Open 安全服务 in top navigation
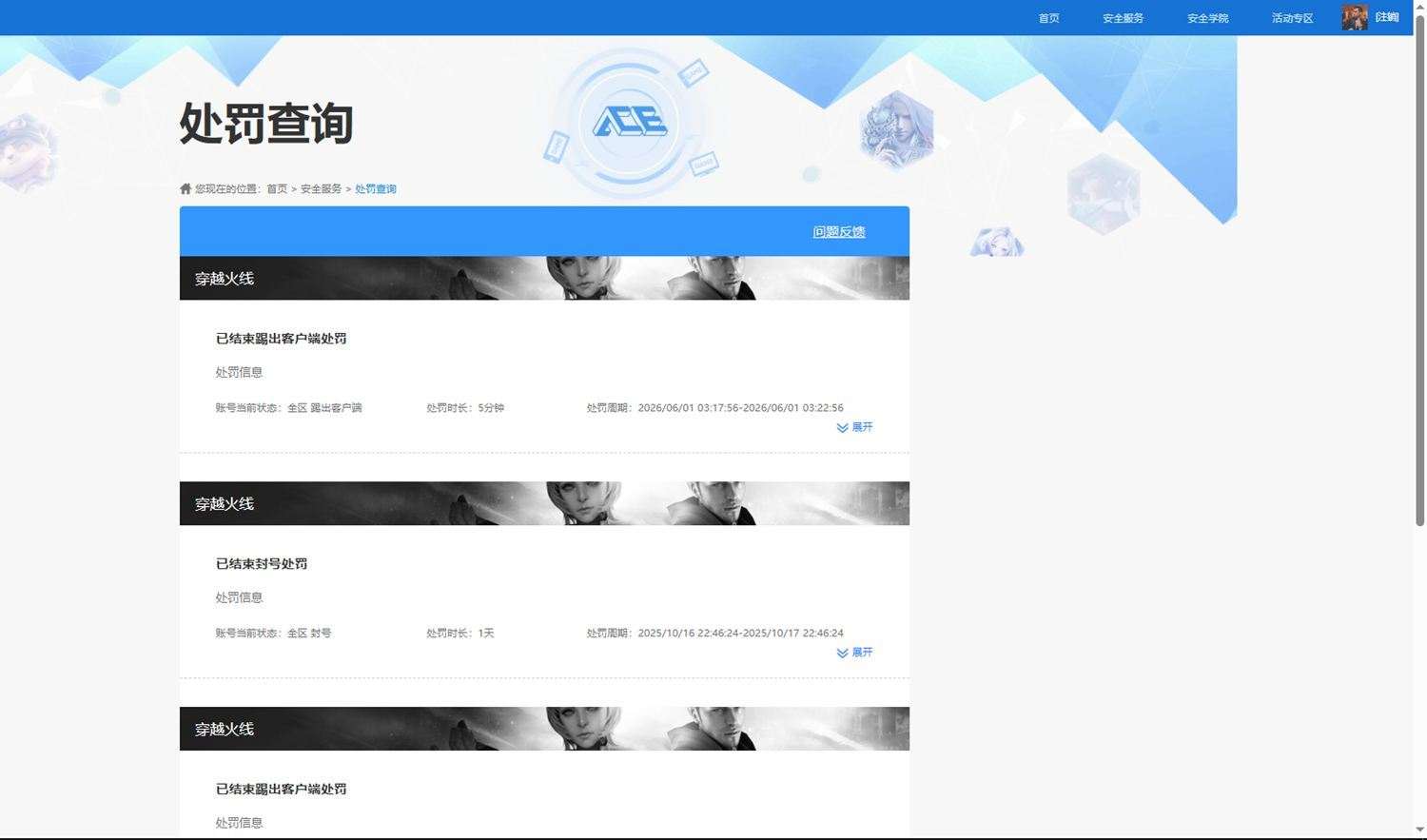The width and height of the screenshot is (1427, 840). (1123, 18)
